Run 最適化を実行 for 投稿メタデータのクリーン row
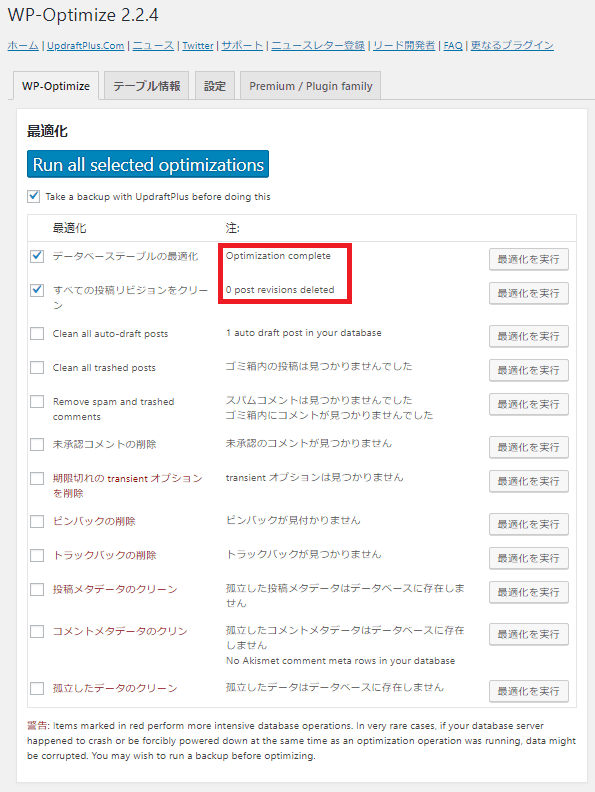595x792 pixels. (528, 592)
